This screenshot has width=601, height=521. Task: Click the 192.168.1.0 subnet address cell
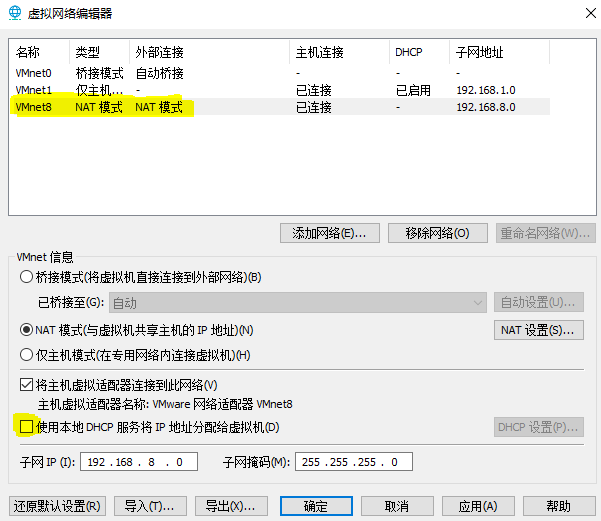tap(486, 90)
